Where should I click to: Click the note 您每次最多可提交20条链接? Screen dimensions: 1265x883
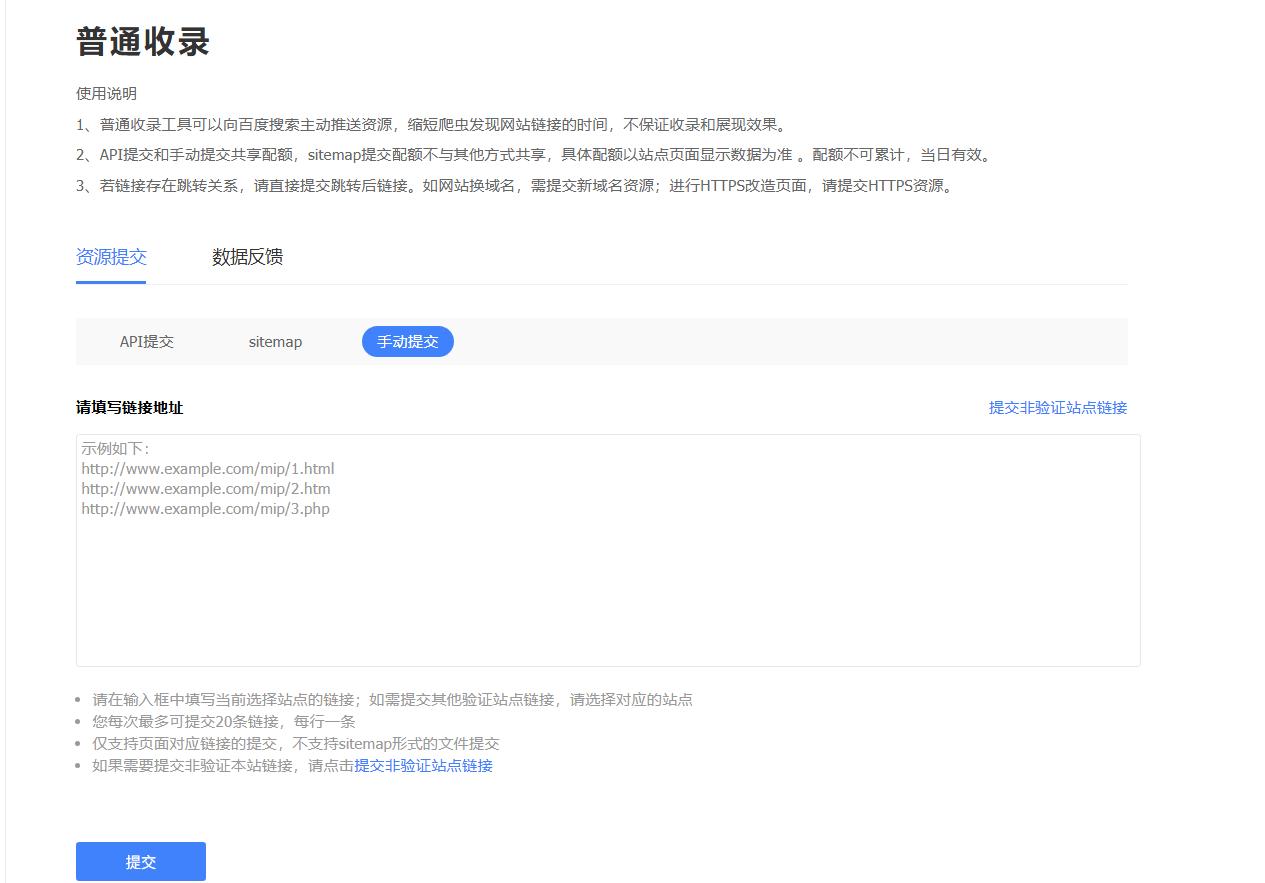224,722
